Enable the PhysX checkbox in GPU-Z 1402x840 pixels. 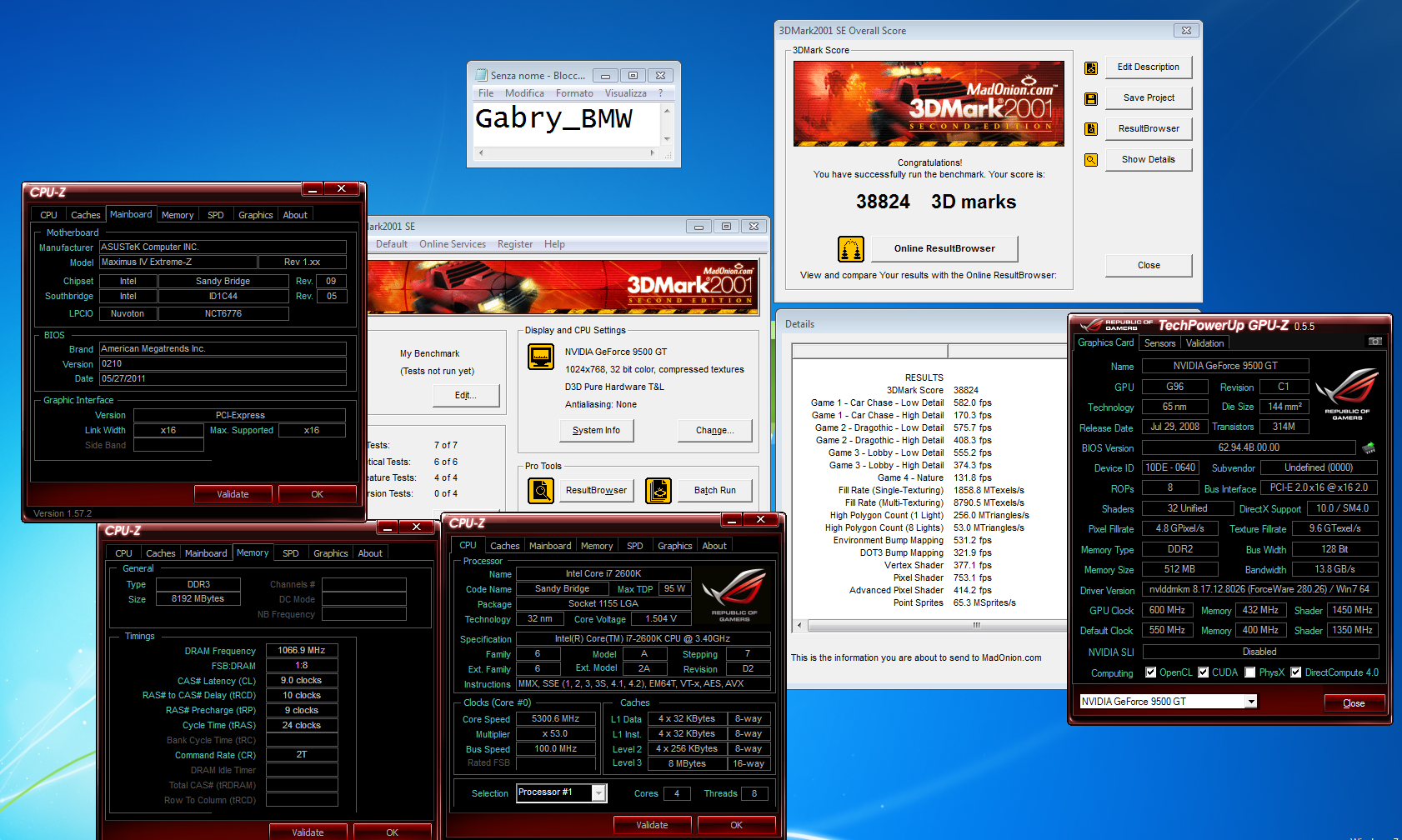click(x=1250, y=672)
